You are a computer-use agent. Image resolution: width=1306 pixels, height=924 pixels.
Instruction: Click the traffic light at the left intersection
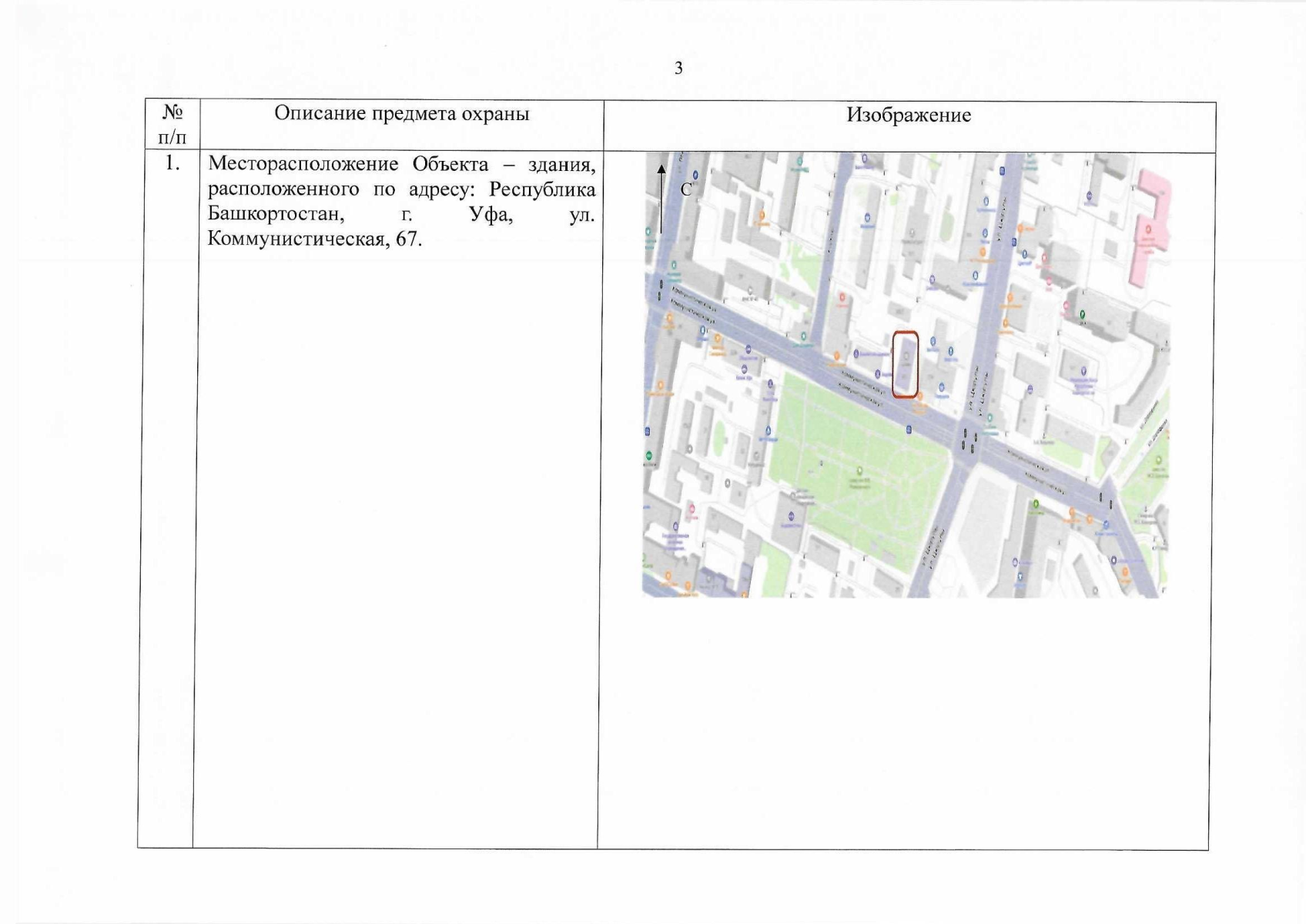pyautogui.click(x=660, y=290)
